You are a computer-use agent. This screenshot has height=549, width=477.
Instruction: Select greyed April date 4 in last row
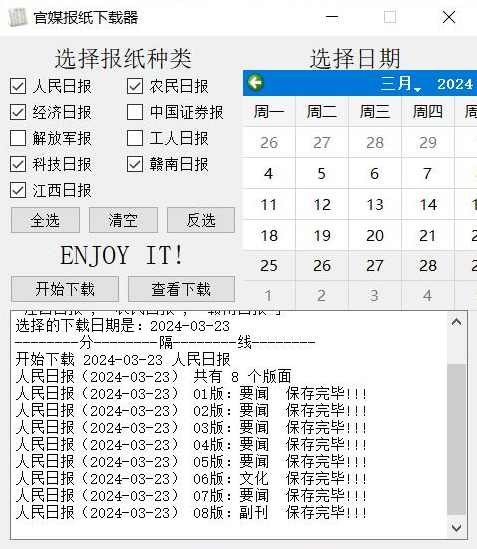point(428,296)
